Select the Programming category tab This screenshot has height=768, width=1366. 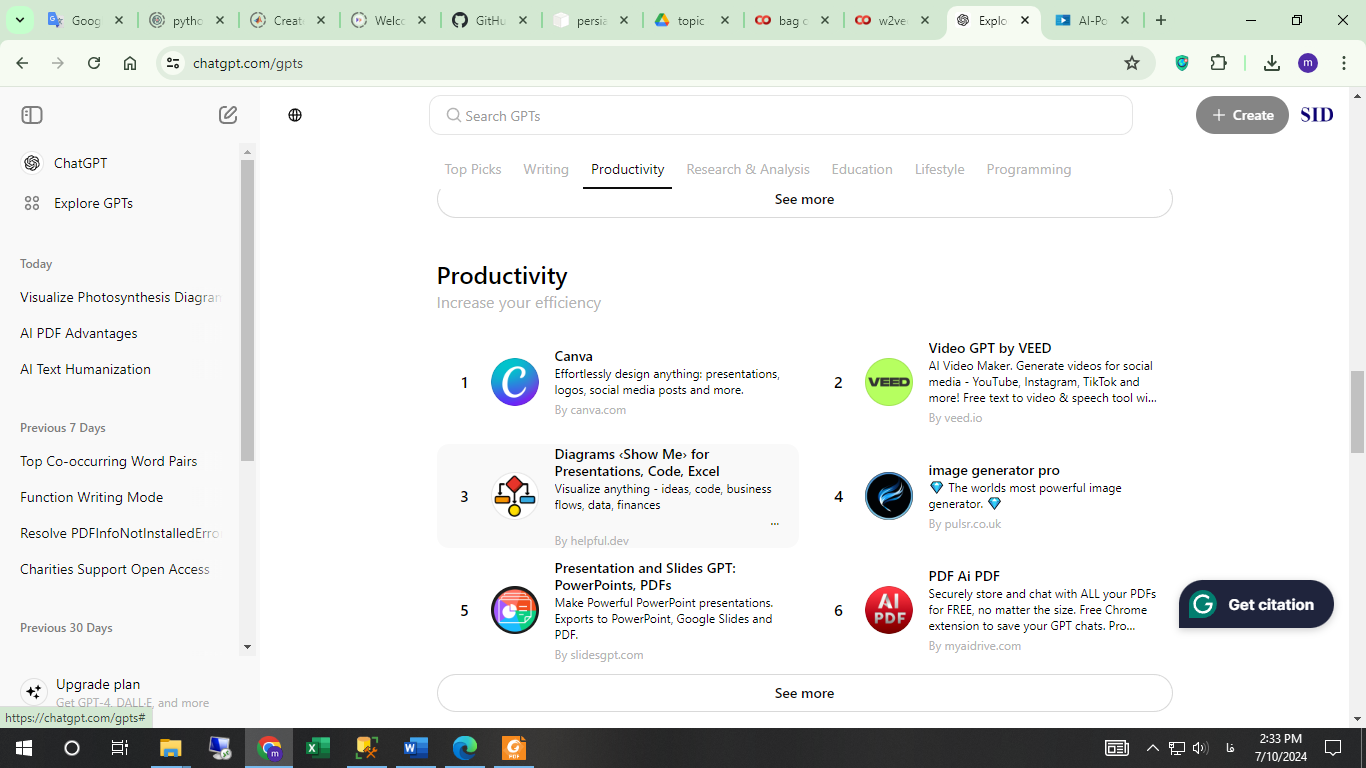[x=1029, y=169]
